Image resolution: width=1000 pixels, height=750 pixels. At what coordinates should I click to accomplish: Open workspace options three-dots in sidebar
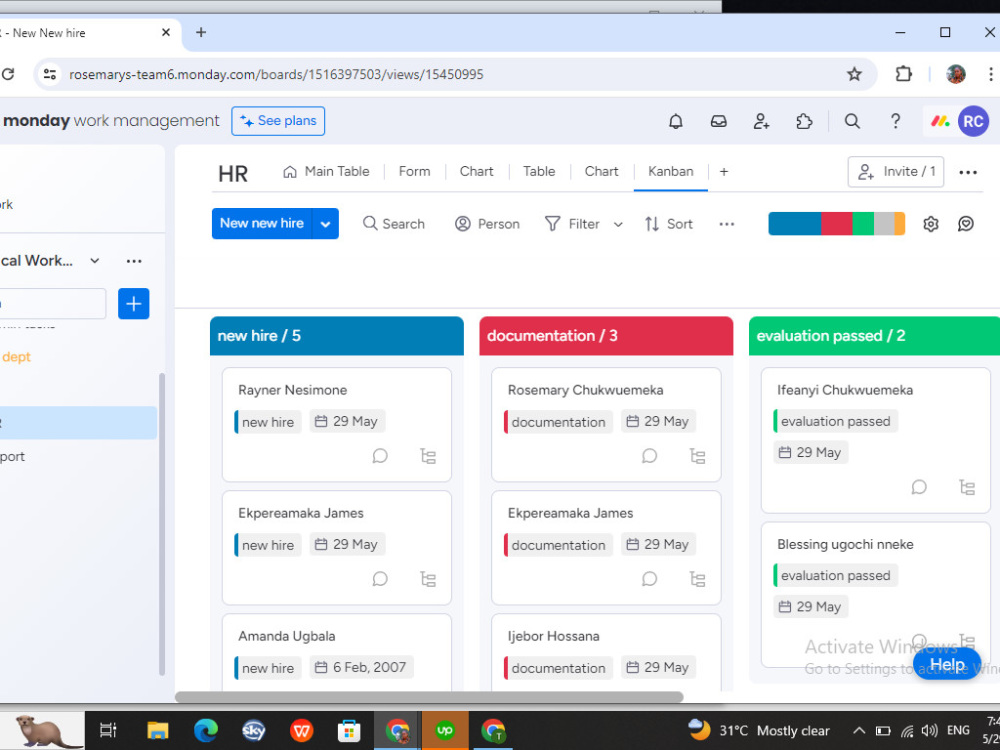point(134,261)
